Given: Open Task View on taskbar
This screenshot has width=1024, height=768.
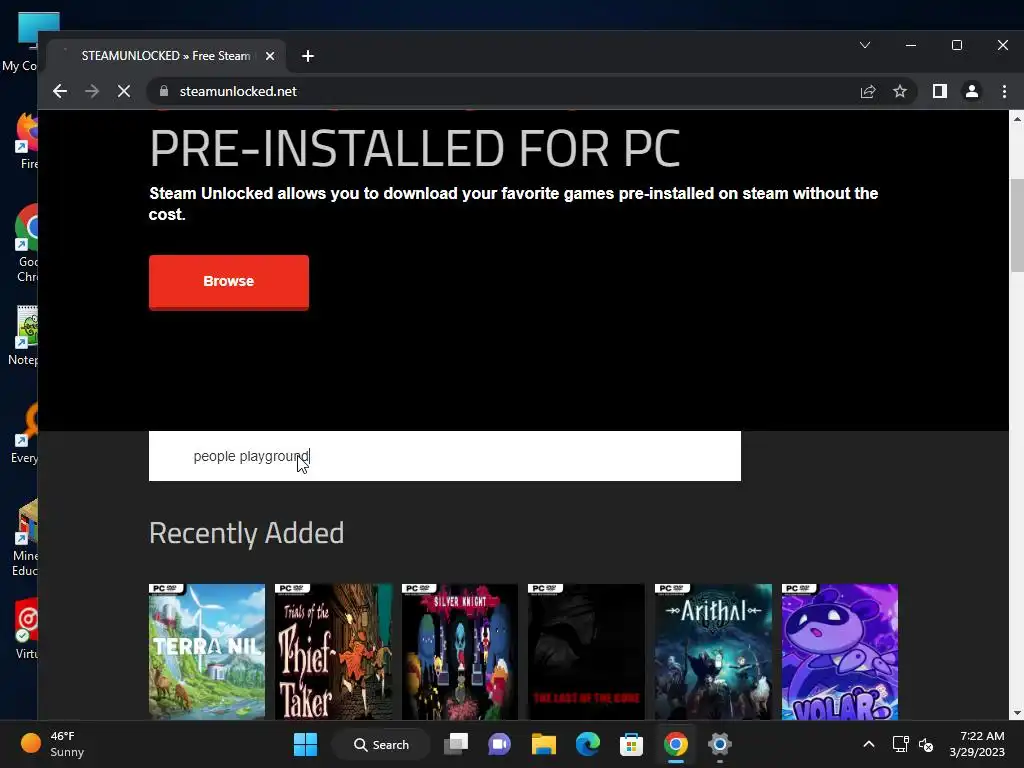Looking at the screenshot, I should (456, 744).
